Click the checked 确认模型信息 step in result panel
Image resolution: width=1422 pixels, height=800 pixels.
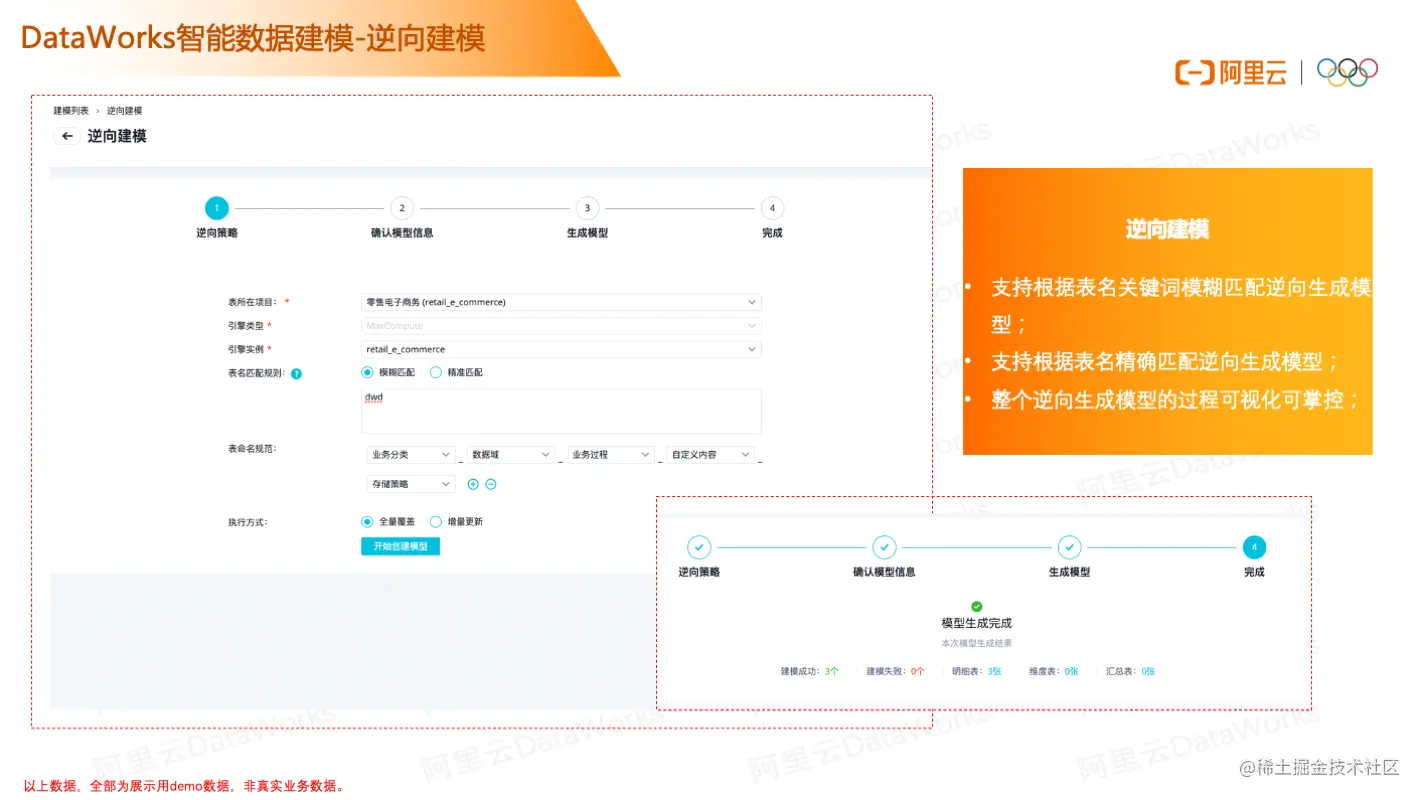884,547
